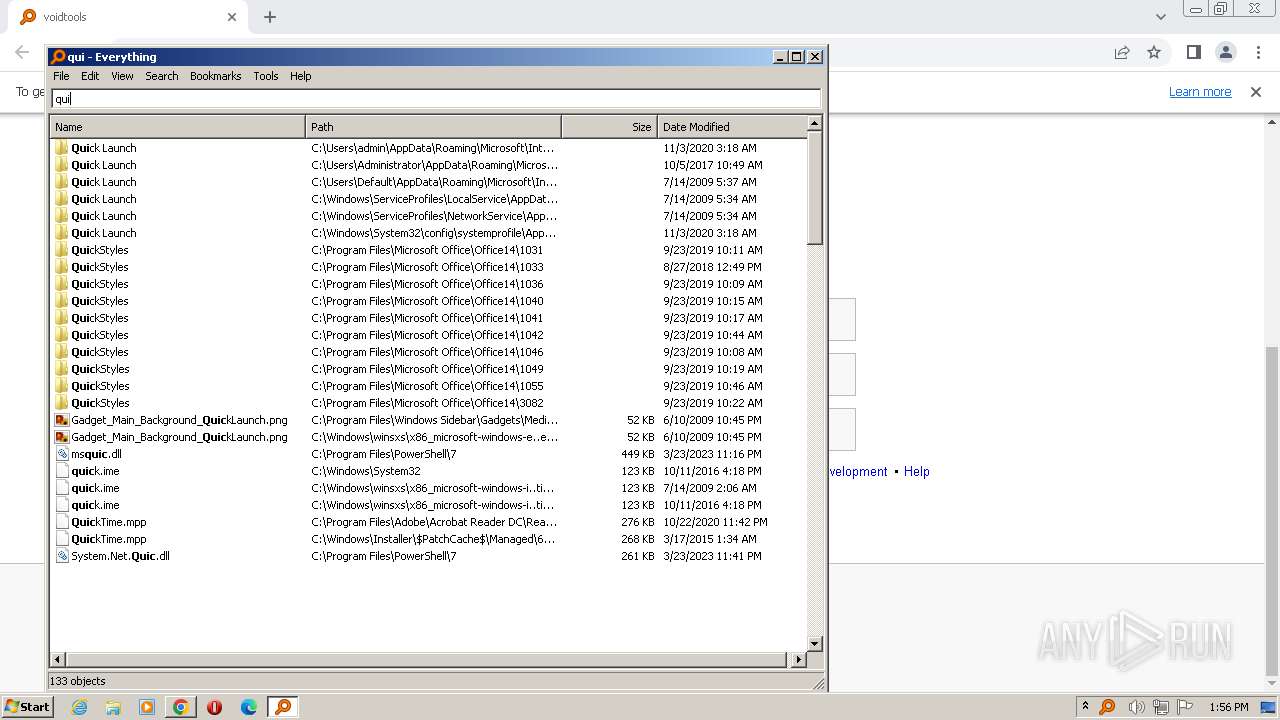Open the Edit menu in Everything

(90, 76)
